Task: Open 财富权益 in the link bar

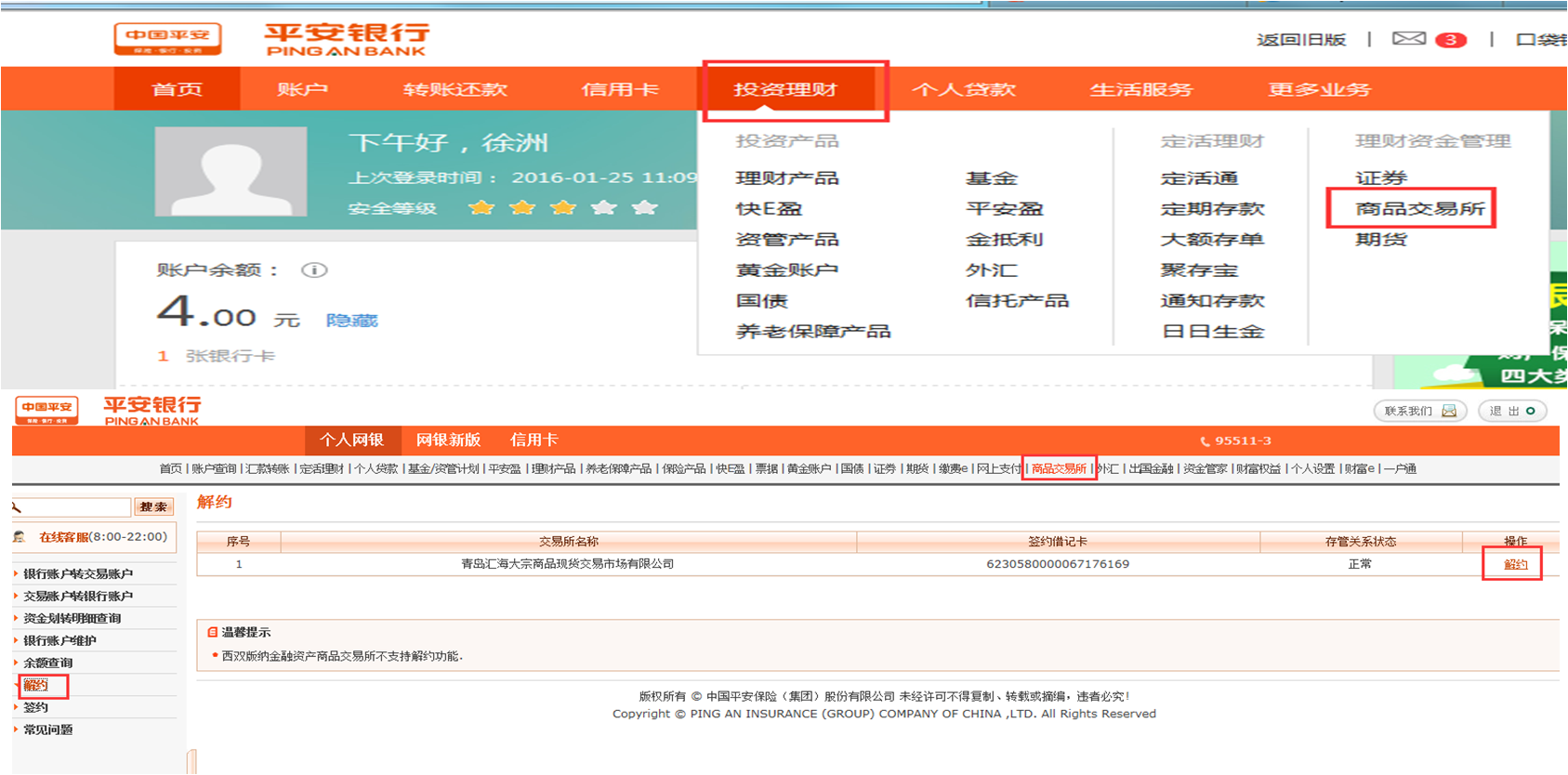Action: tap(1258, 468)
